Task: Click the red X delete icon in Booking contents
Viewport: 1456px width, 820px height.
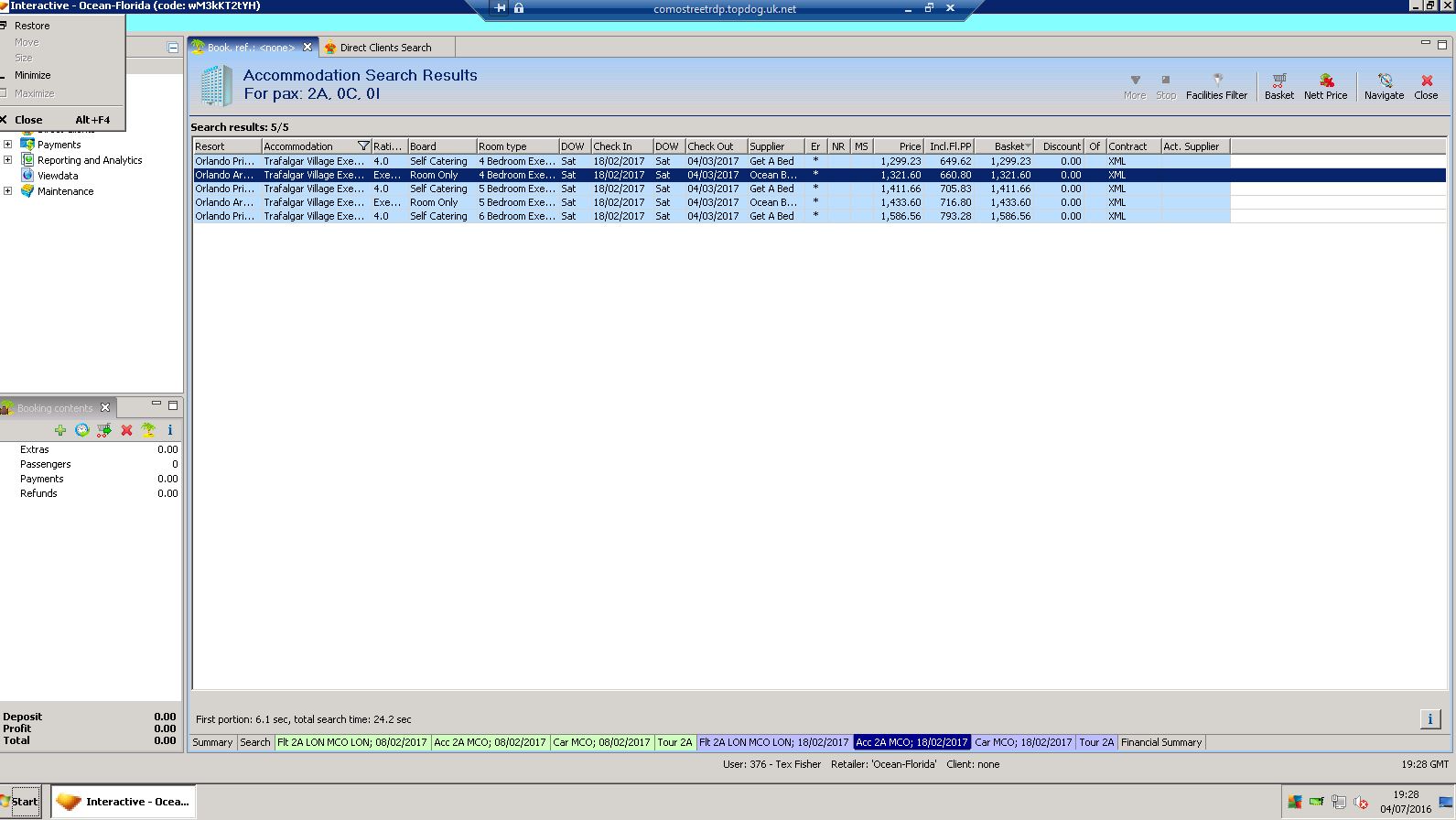Action: [126, 430]
